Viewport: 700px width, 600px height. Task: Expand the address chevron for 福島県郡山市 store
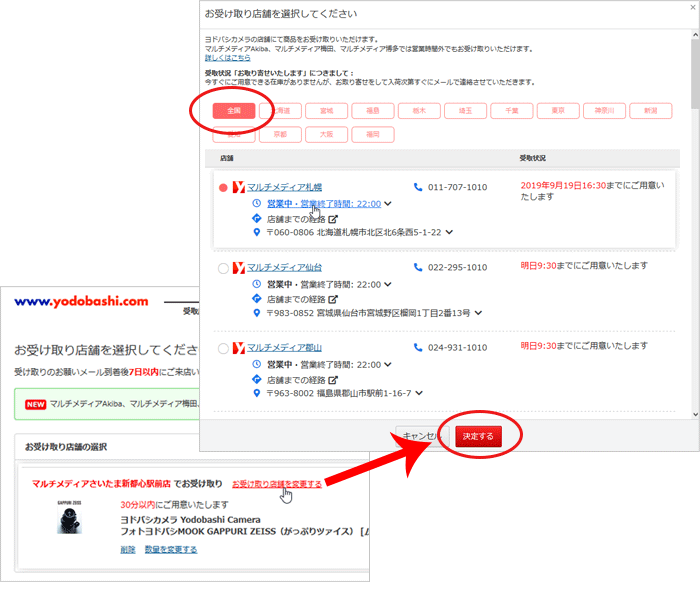419,393
